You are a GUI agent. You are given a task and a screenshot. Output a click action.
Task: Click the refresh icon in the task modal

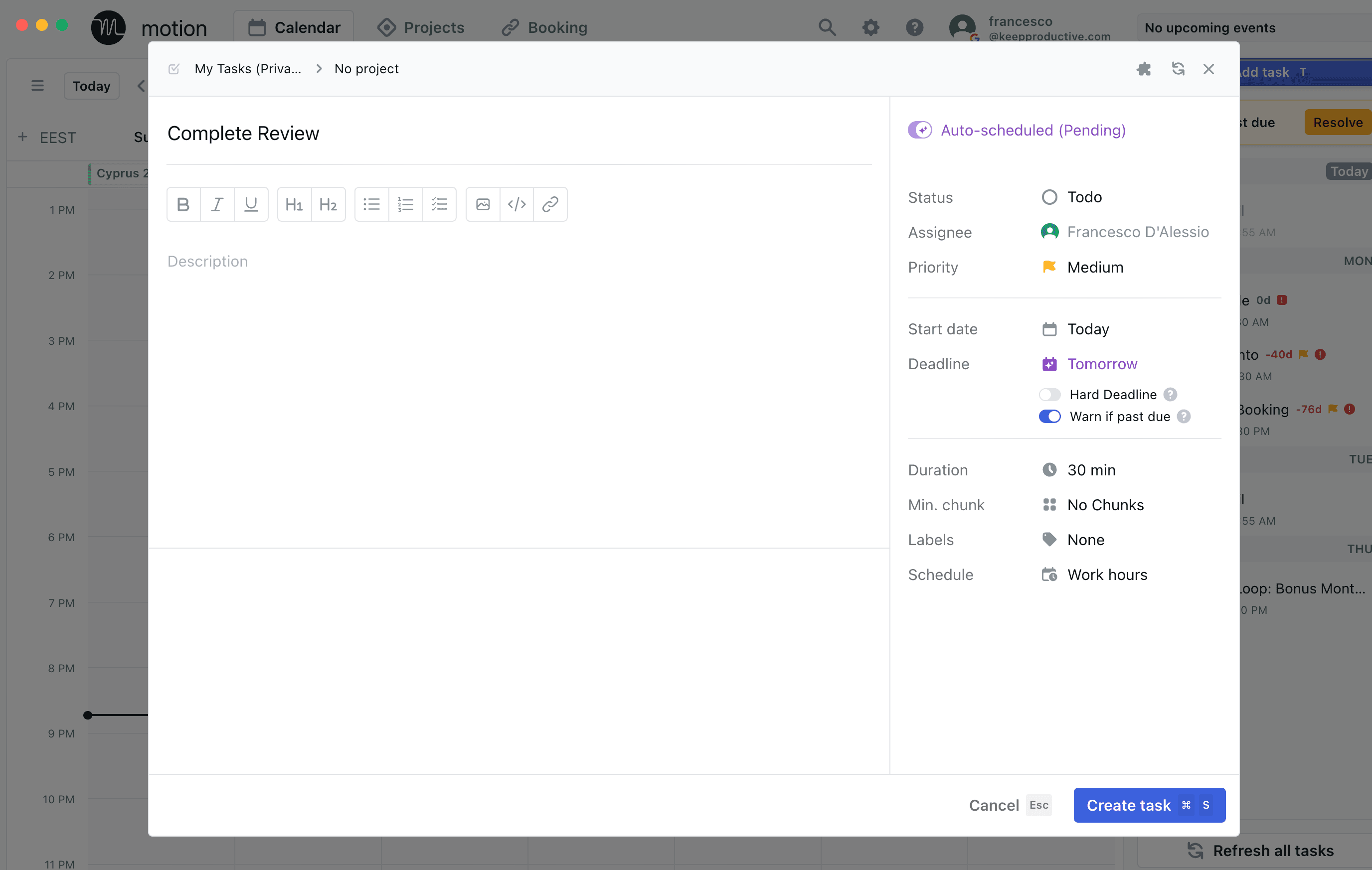tap(1178, 69)
